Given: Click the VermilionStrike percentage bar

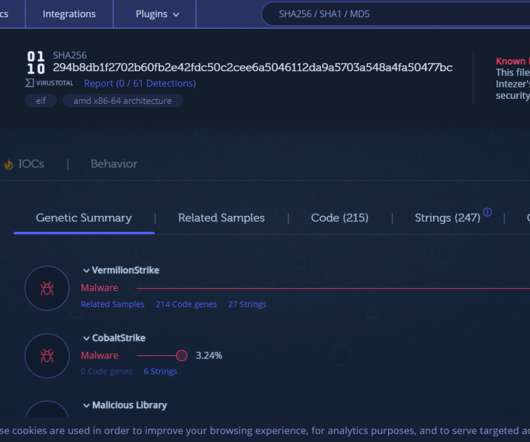Looking at the screenshot, I should coord(333,289).
